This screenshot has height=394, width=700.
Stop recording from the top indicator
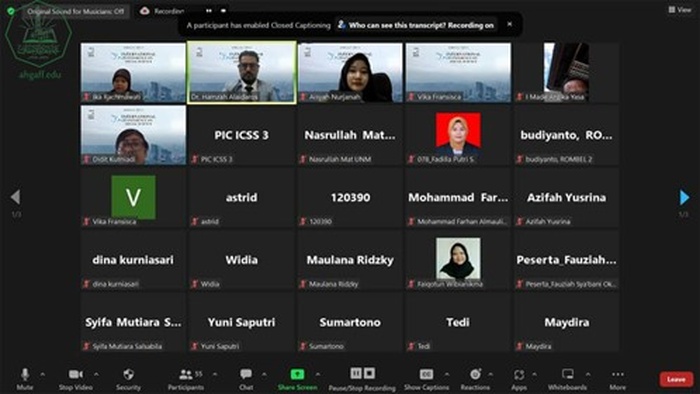coord(223,11)
